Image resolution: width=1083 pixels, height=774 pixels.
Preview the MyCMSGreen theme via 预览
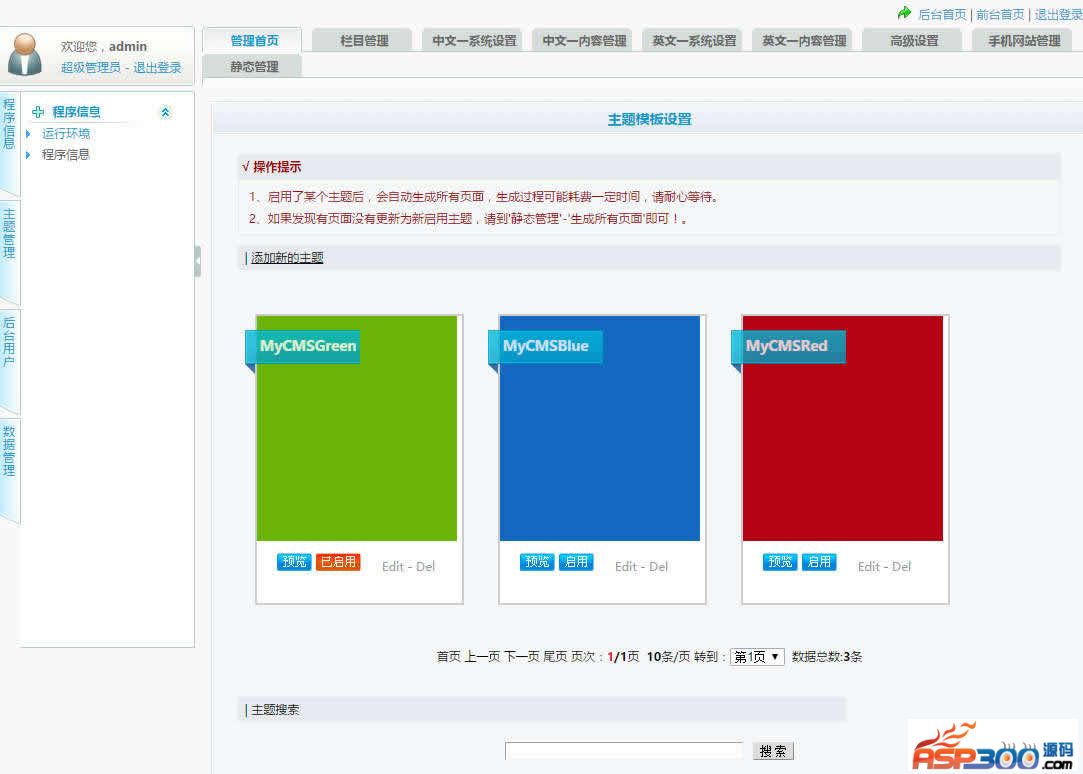tap(293, 562)
